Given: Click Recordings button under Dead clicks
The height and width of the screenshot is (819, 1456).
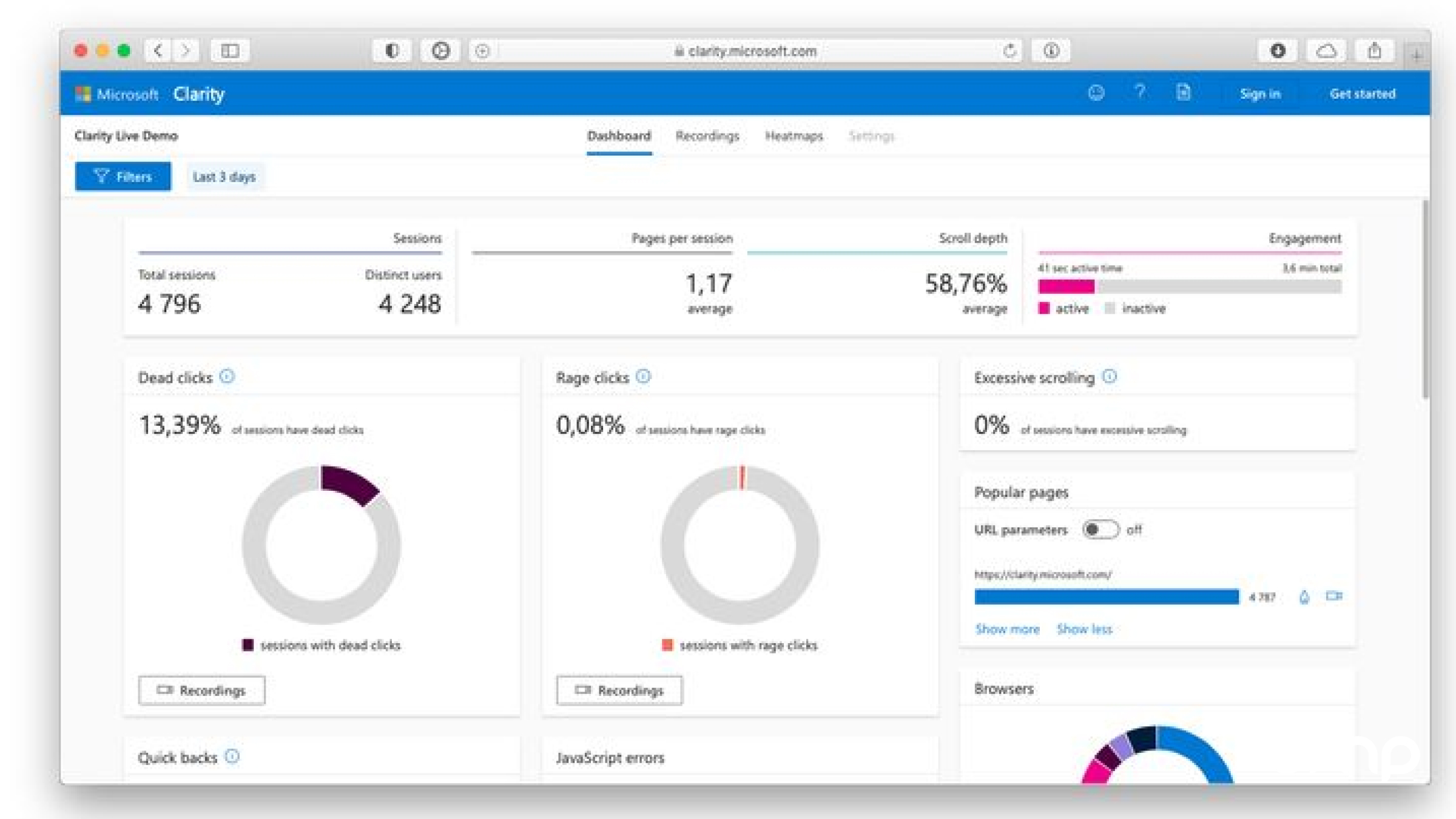Looking at the screenshot, I should 201,690.
